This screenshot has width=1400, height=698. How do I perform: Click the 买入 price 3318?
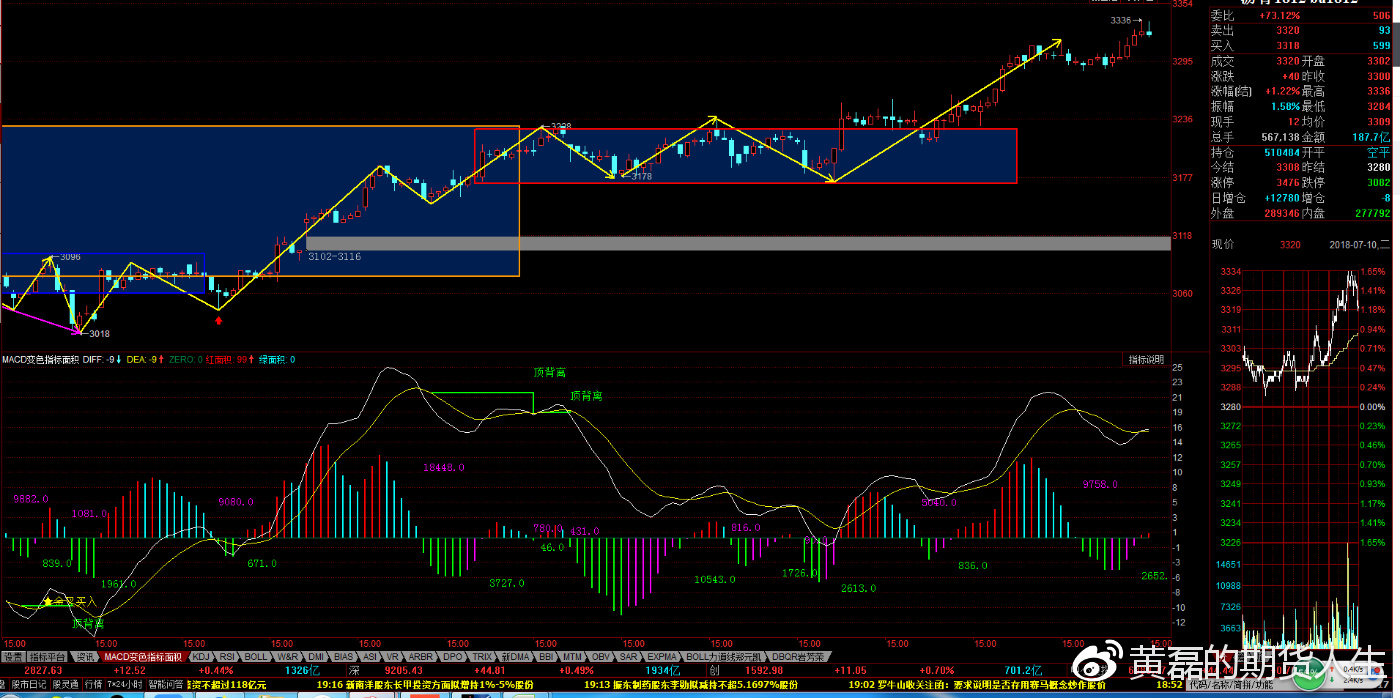click(x=1288, y=46)
